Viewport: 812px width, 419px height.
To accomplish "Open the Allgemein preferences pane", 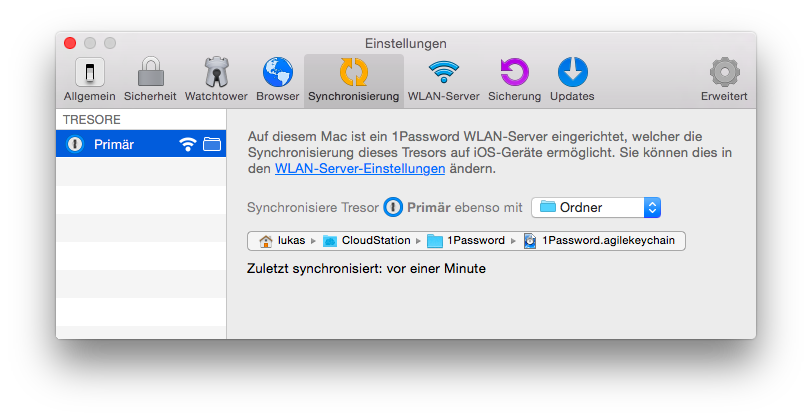I will [x=90, y=79].
